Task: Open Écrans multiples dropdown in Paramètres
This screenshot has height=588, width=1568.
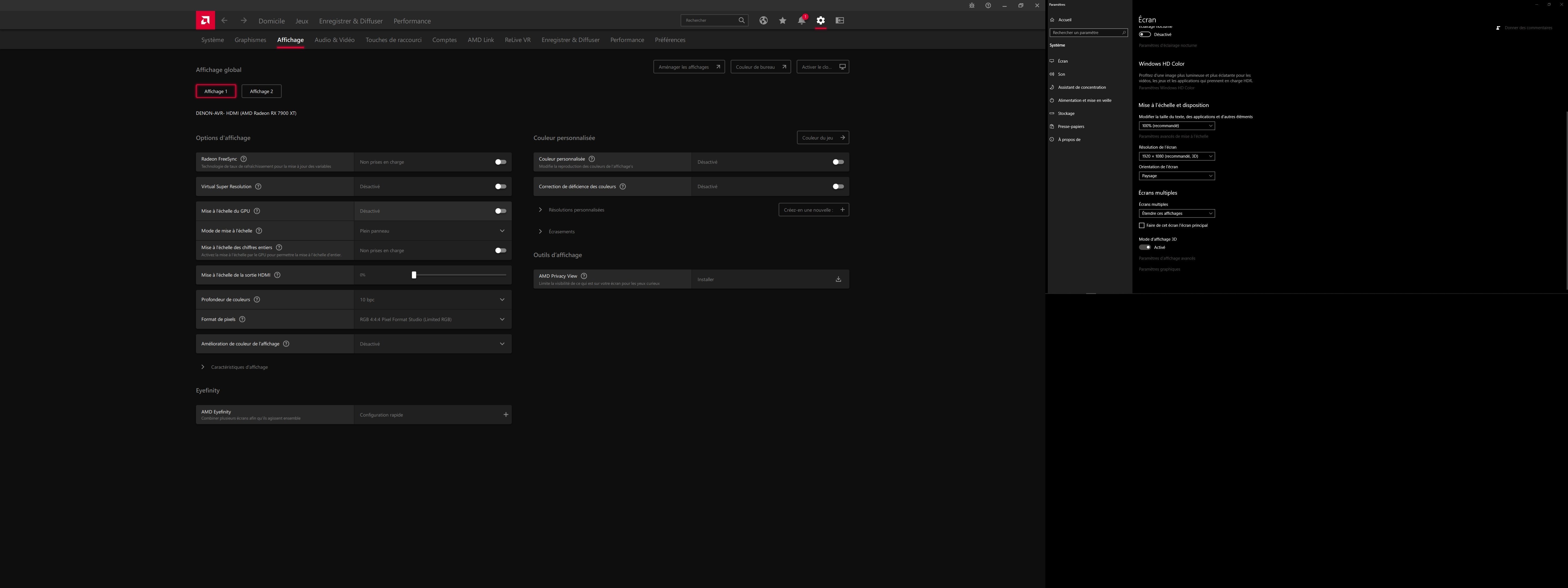Action: 1177,213
